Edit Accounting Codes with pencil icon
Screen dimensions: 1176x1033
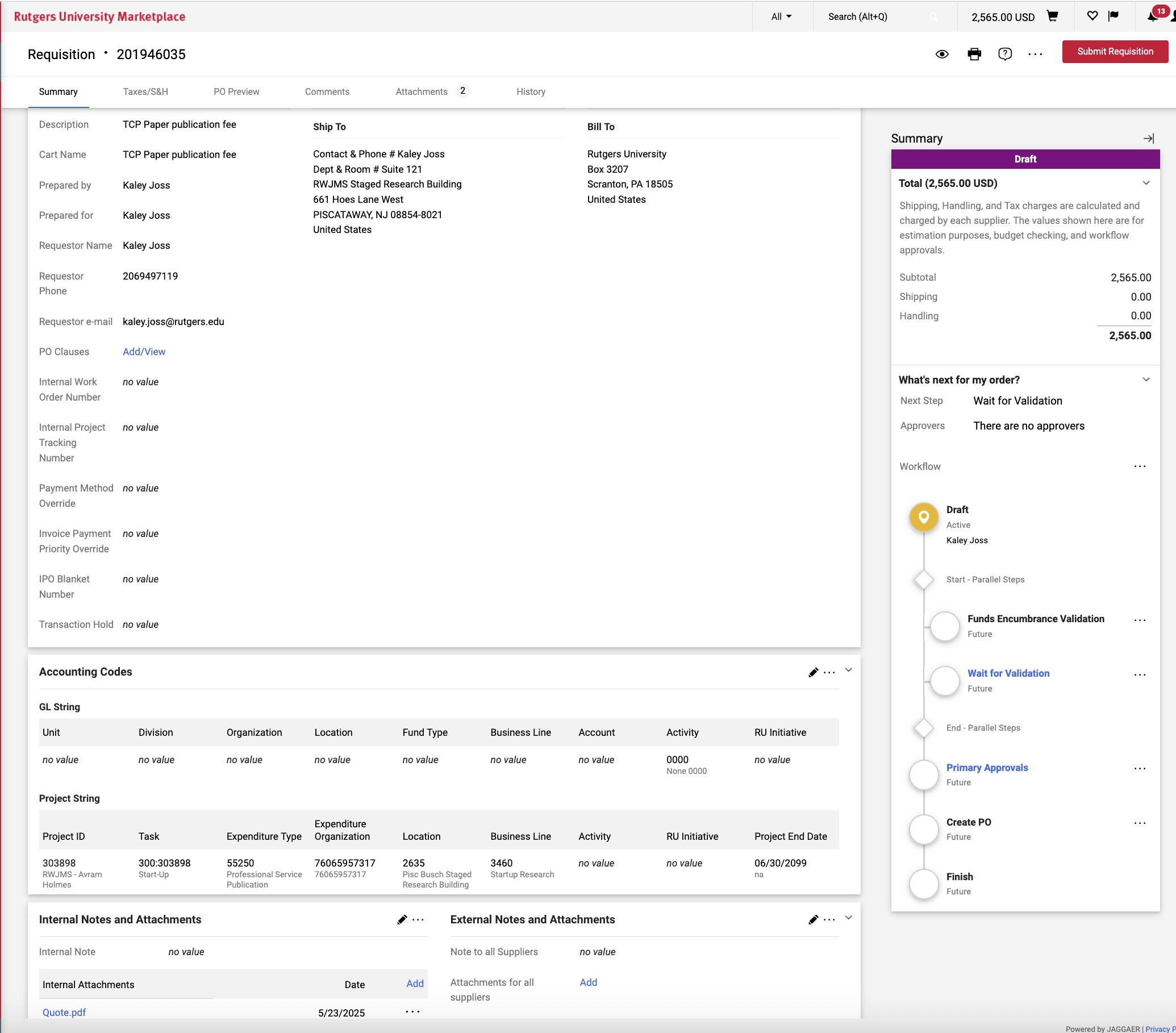click(813, 672)
